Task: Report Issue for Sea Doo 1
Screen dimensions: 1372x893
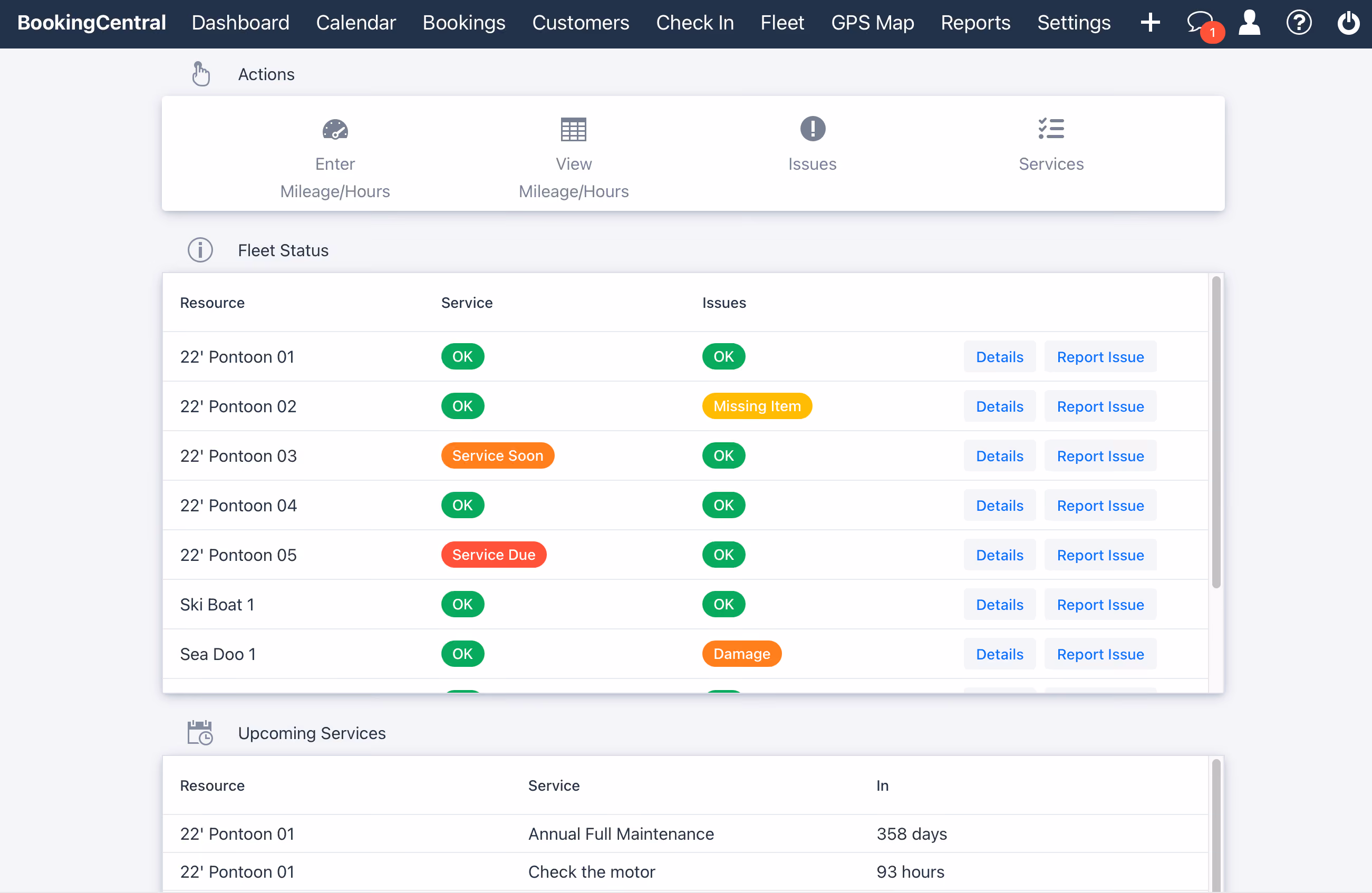Action: (x=1099, y=654)
